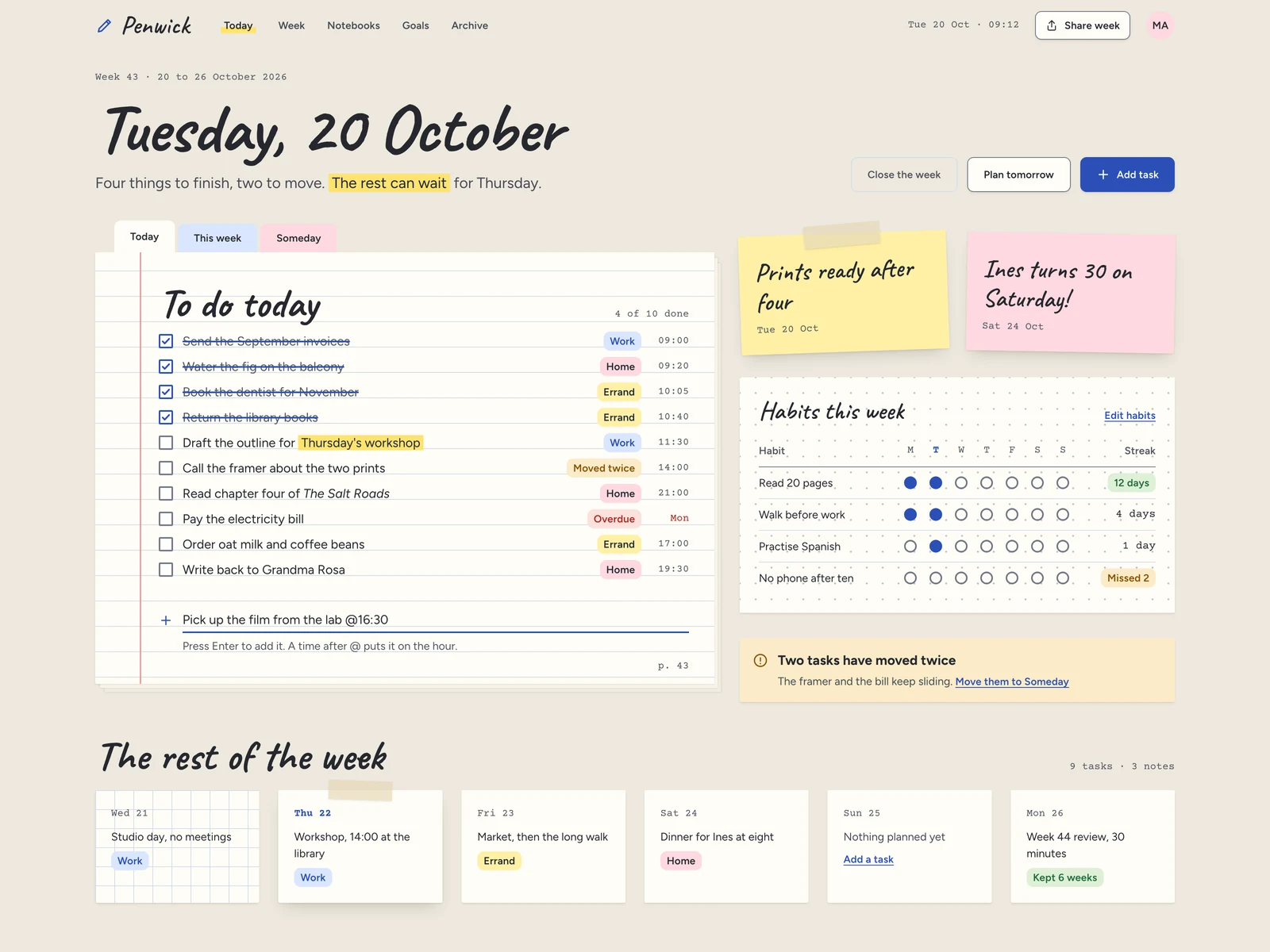Mark Read 20 pages done for Wednesday
1270x952 pixels.
coord(961,482)
